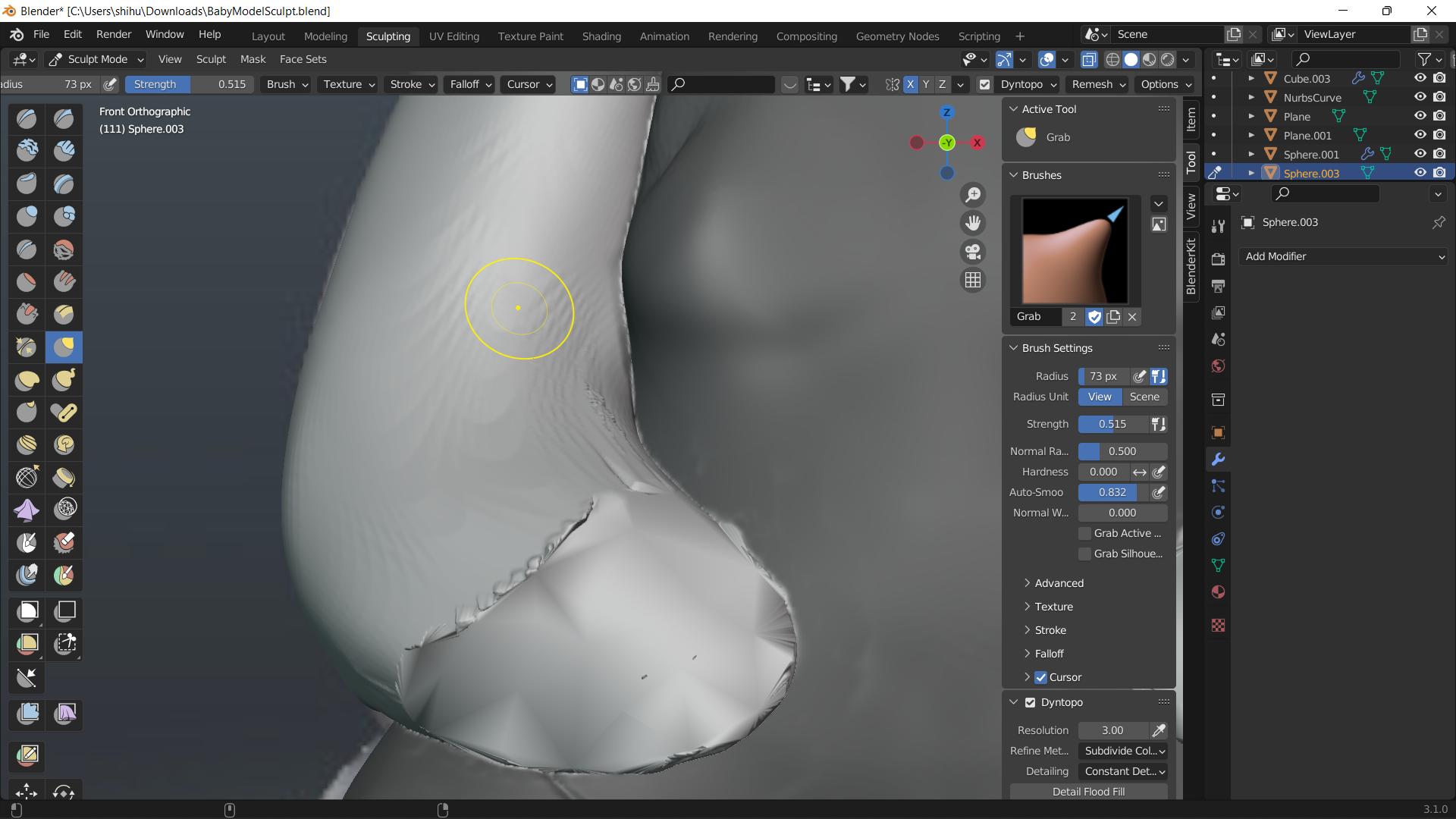Viewport: 1456px width, 819px height.
Task: Enable the Grab Active Vertex checkbox
Action: click(1086, 533)
